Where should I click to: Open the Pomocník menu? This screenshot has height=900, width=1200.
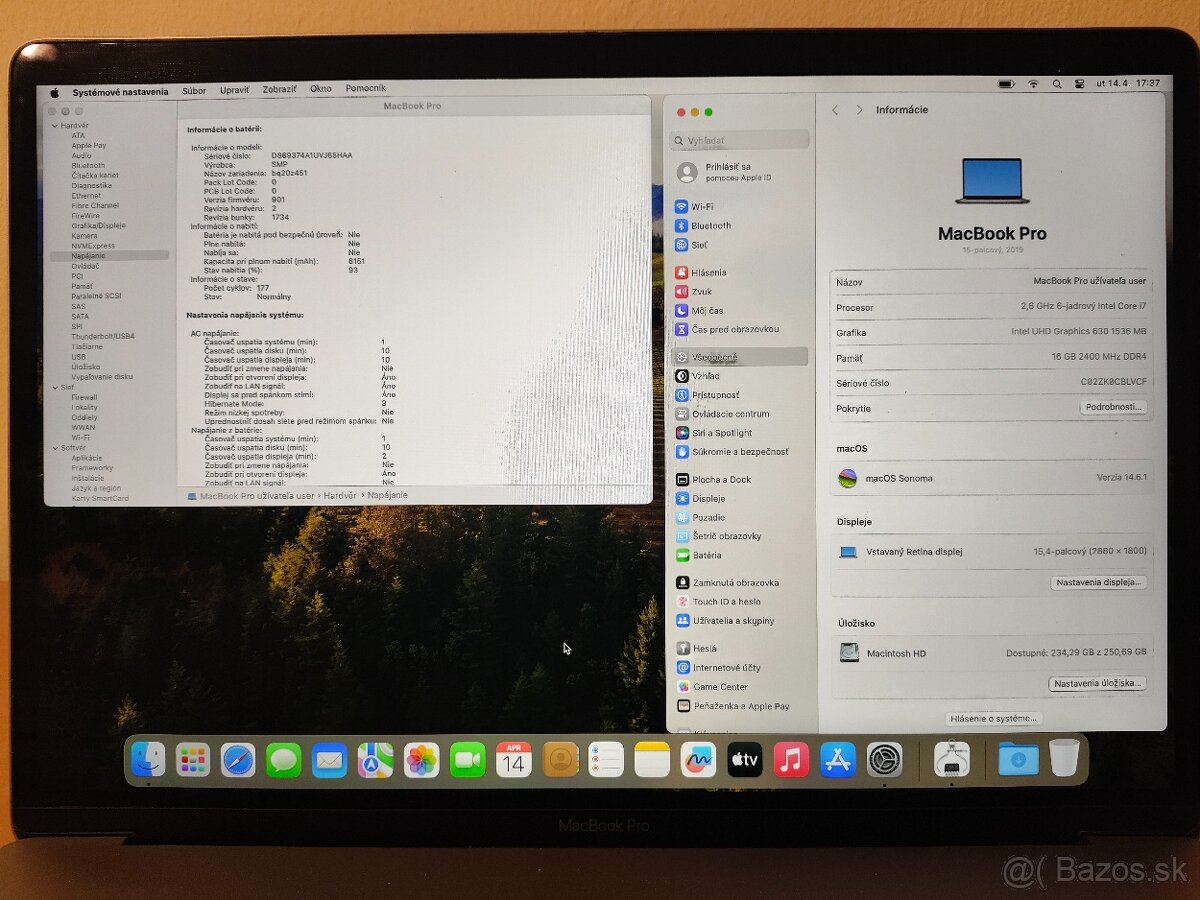366,88
